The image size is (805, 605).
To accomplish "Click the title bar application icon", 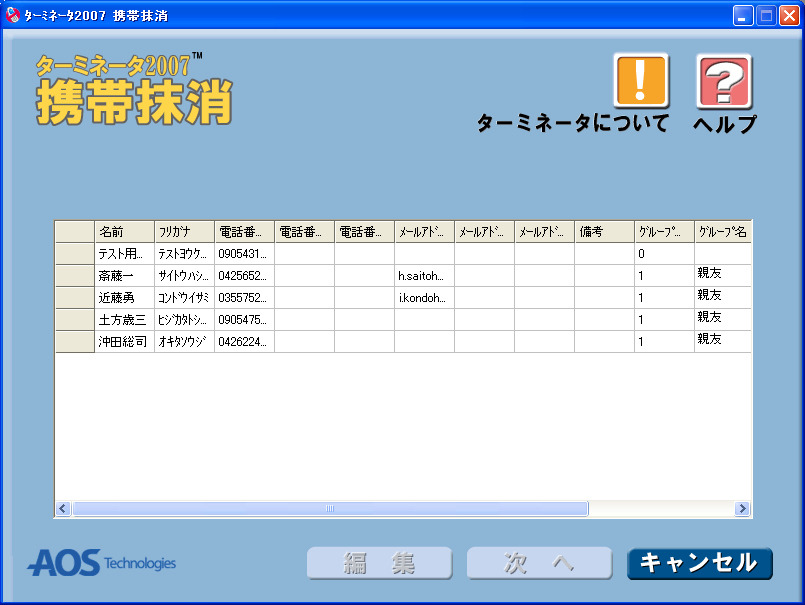I will [x=13, y=15].
